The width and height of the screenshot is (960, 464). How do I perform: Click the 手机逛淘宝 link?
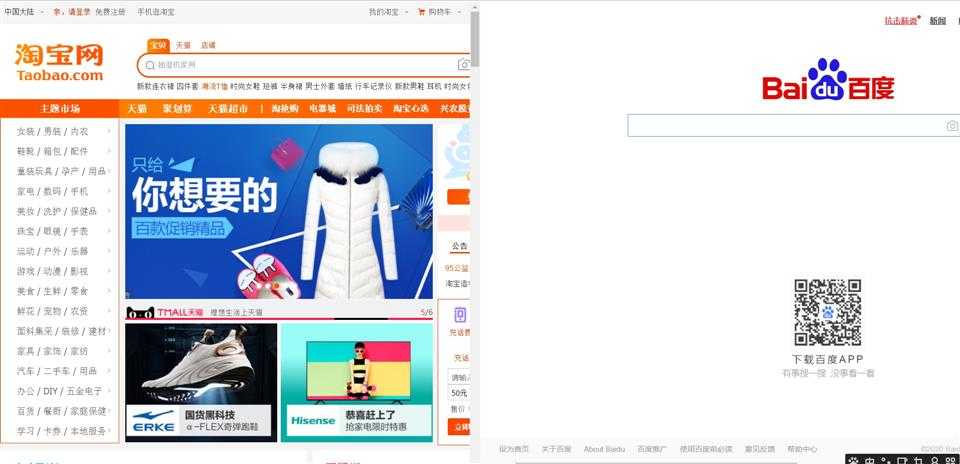156,12
